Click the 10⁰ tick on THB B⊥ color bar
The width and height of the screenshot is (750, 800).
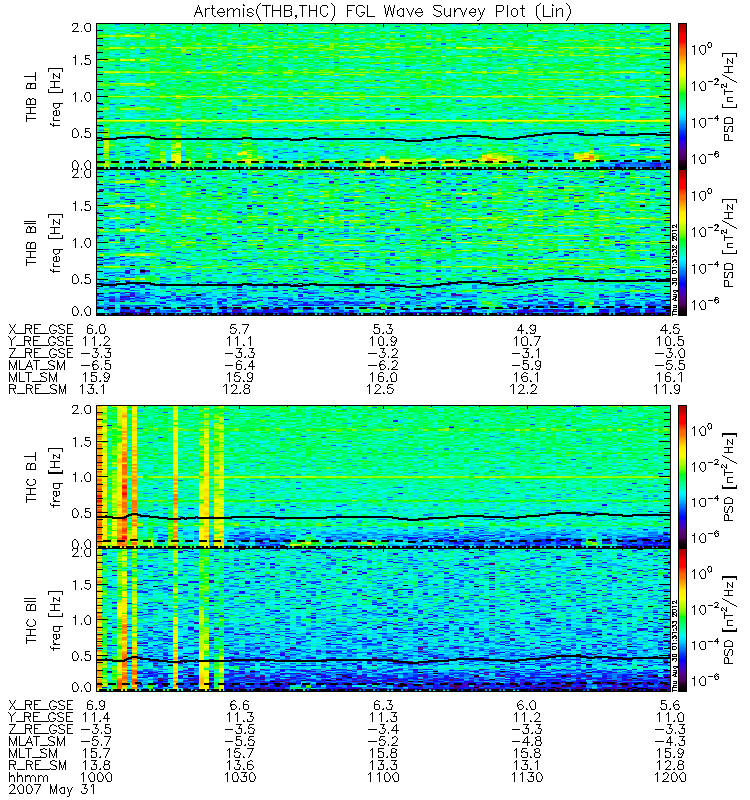click(702, 48)
